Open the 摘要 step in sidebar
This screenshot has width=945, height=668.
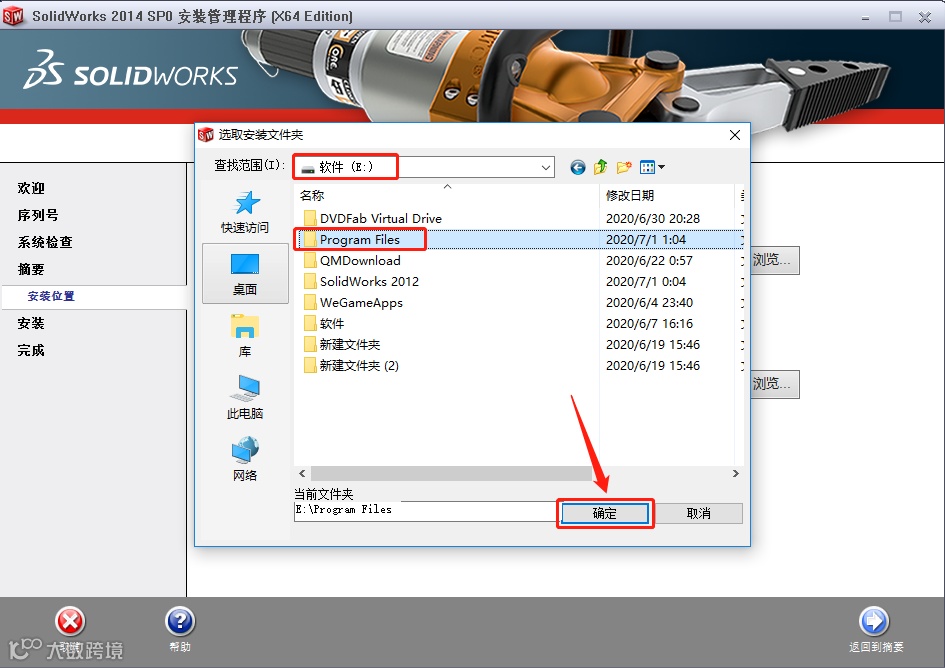(x=31, y=269)
